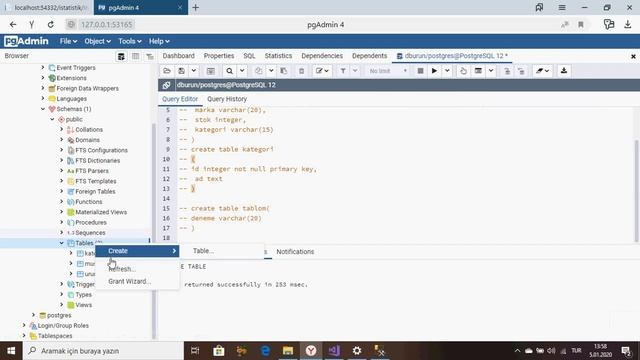The width and height of the screenshot is (640, 360).
Task: Switch to the Properties tab
Action: (219, 56)
